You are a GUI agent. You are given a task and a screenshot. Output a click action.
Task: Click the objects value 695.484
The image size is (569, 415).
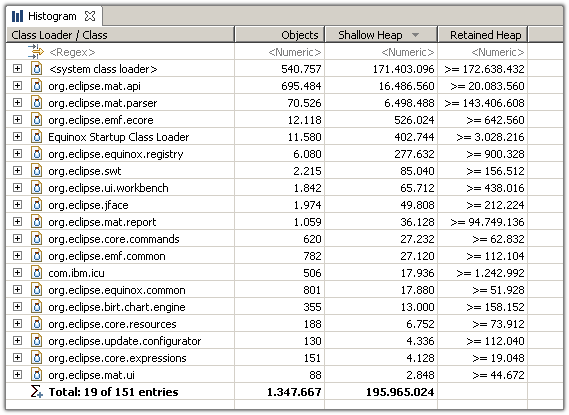click(301, 86)
